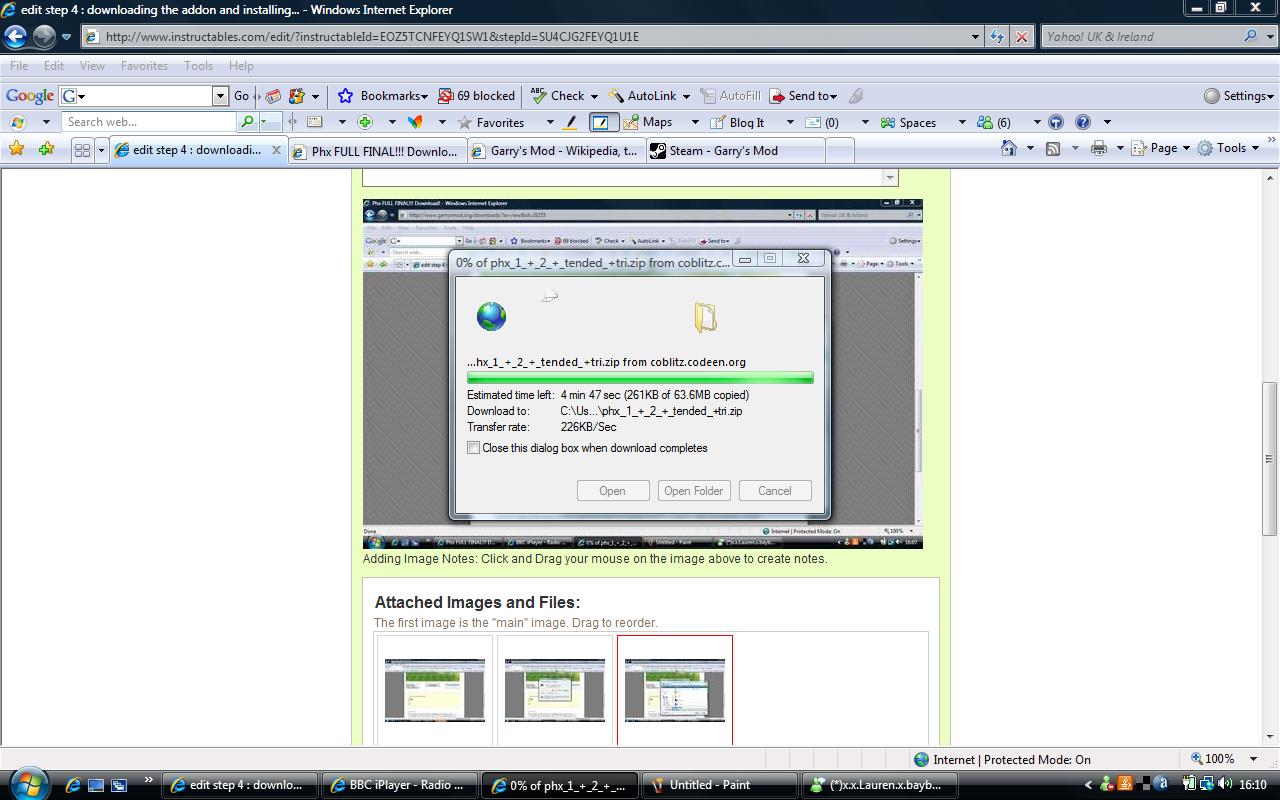
Task: Stop loading with the red X button
Action: (1021, 37)
